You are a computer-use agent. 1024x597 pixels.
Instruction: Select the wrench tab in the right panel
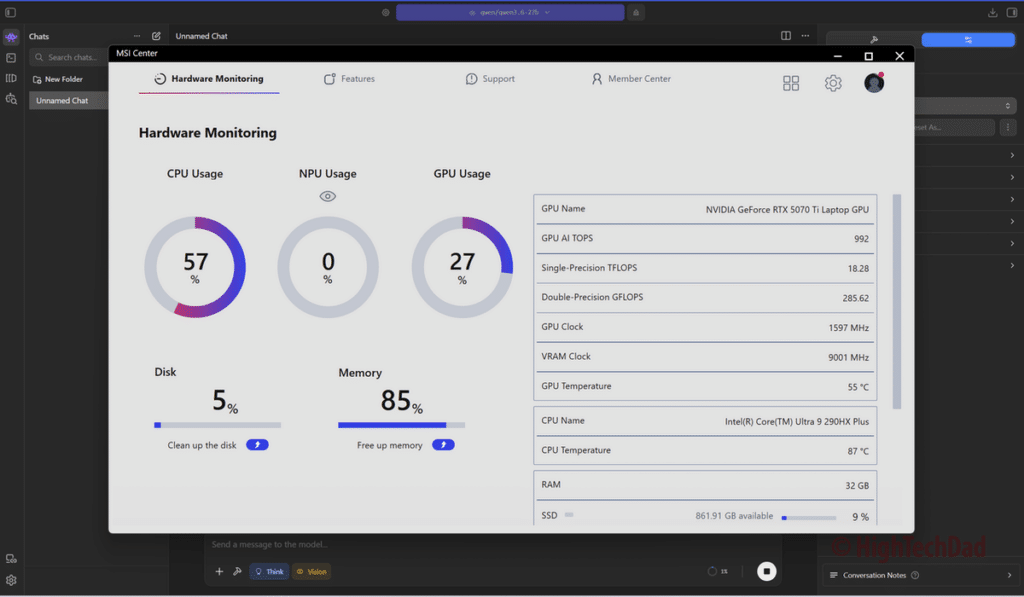[x=874, y=40]
